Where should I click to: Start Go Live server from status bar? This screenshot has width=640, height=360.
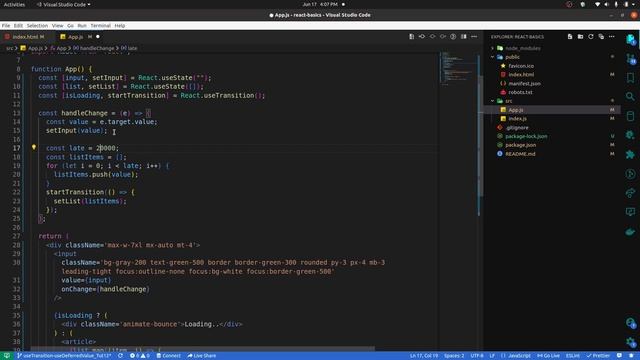pyautogui.click(x=548, y=356)
